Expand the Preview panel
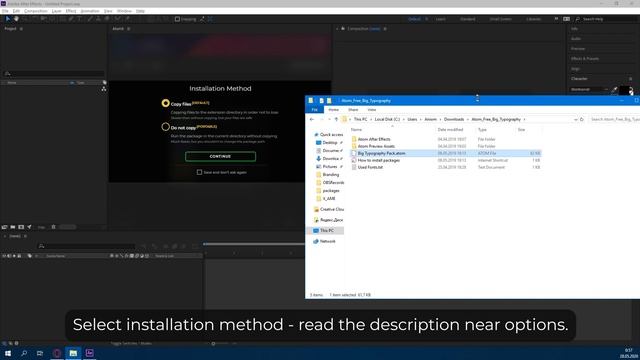The height and width of the screenshot is (360, 640). 578,49
